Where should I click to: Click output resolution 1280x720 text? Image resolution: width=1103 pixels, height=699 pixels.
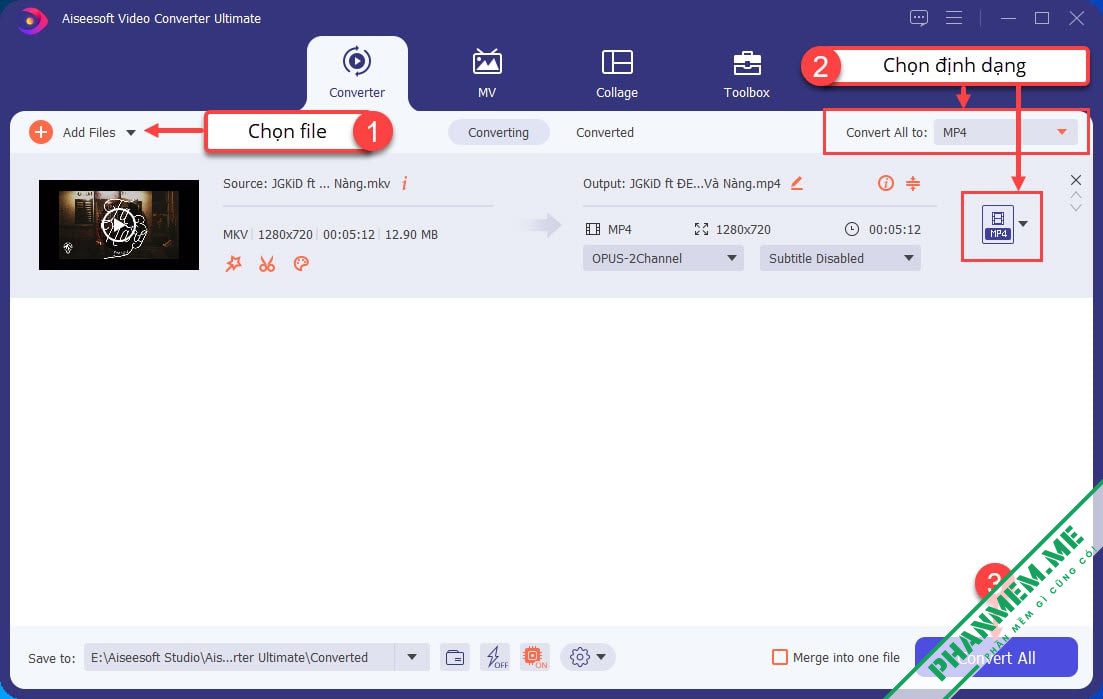[743, 229]
